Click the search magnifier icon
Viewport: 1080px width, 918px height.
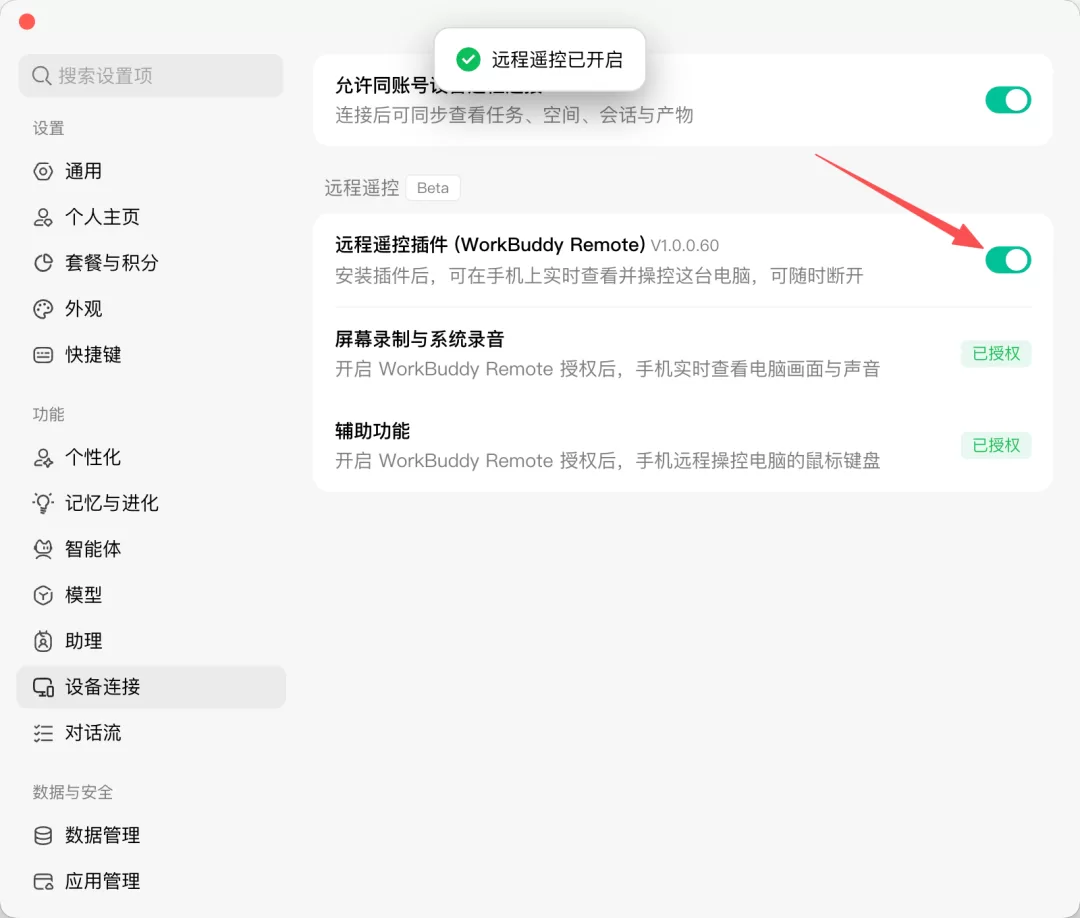pos(41,76)
